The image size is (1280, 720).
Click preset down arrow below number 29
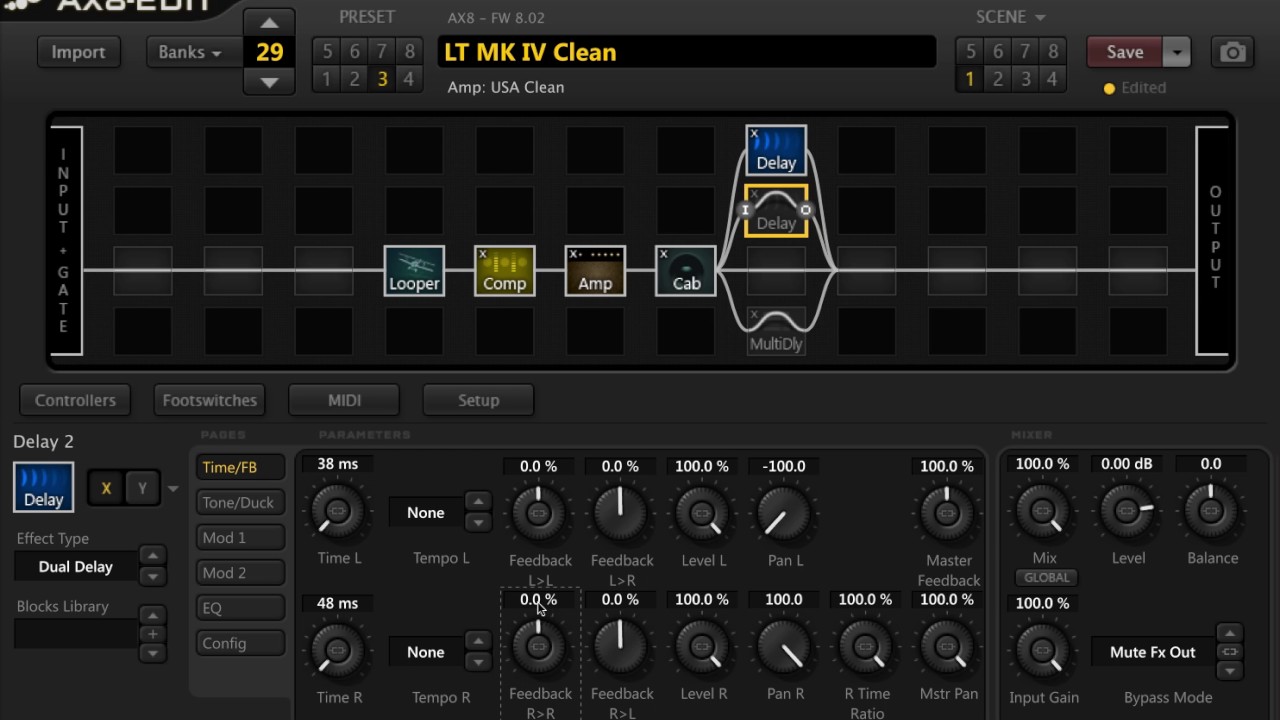click(269, 82)
